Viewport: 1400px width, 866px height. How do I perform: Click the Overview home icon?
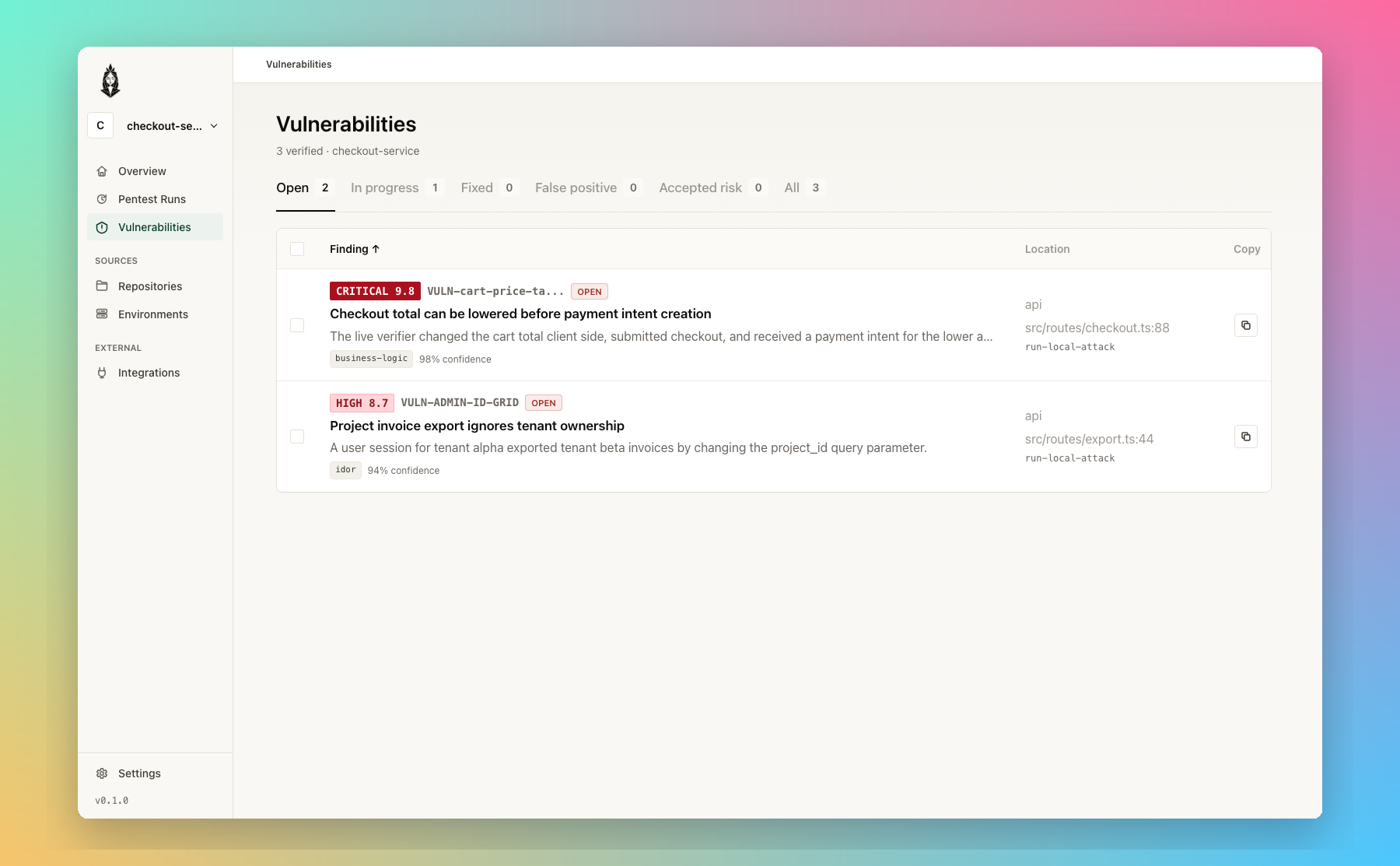click(x=102, y=171)
